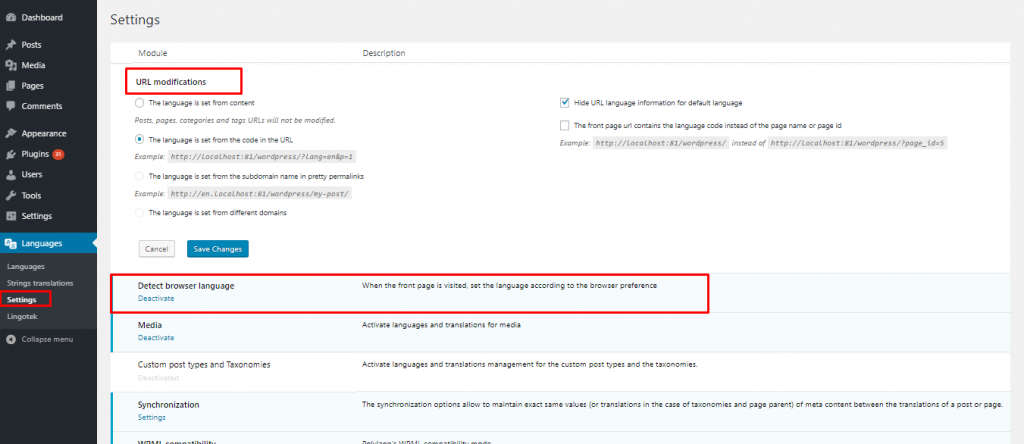Click the Cancel button
The width and height of the screenshot is (1024, 444).
[x=157, y=249]
